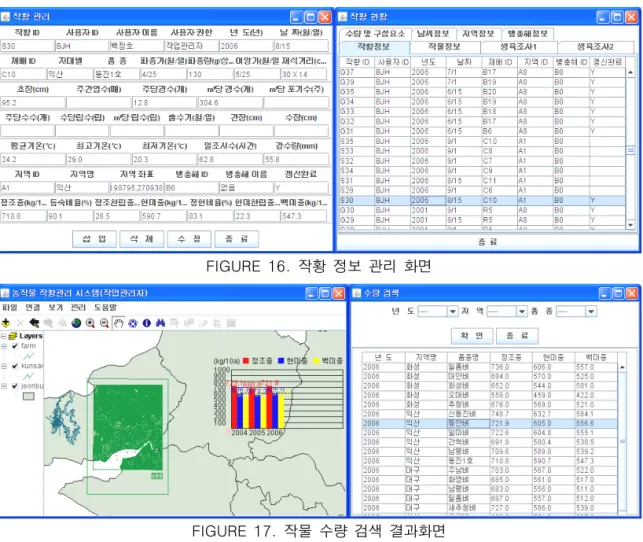Click Java icon in 농작물 작황관리 시스템 title bar
The width and height of the screenshot is (643, 542).
pos(5,293)
